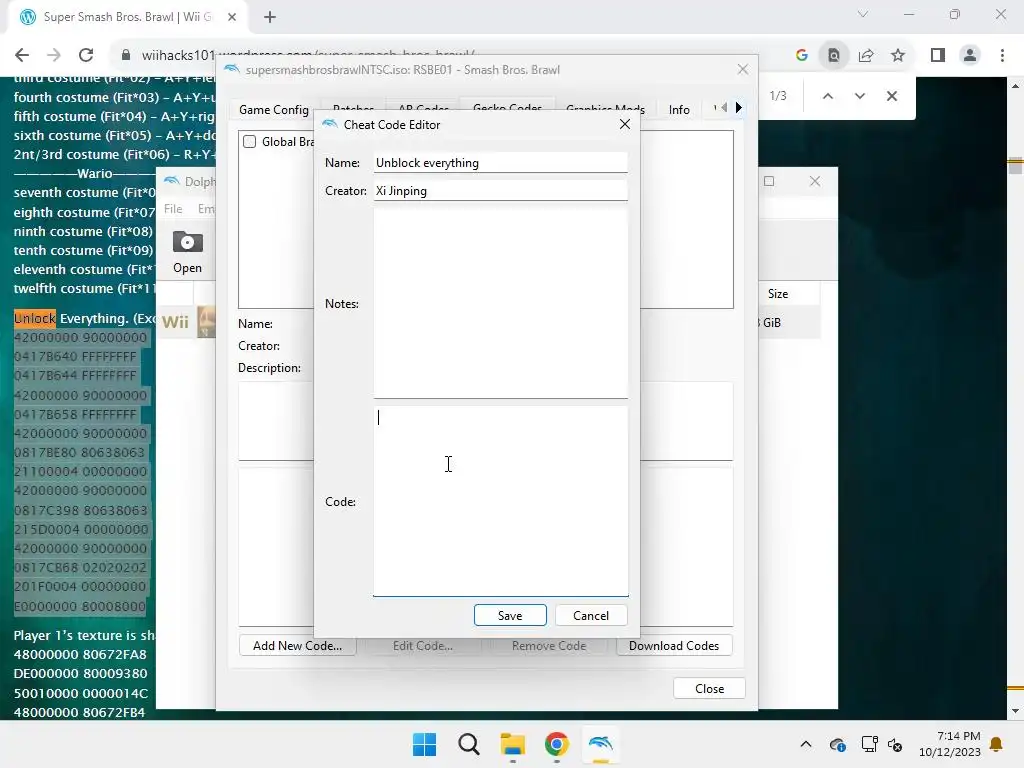The image size is (1024, 768).
Task: Go forward in Chrome
Action: [54, 55]
